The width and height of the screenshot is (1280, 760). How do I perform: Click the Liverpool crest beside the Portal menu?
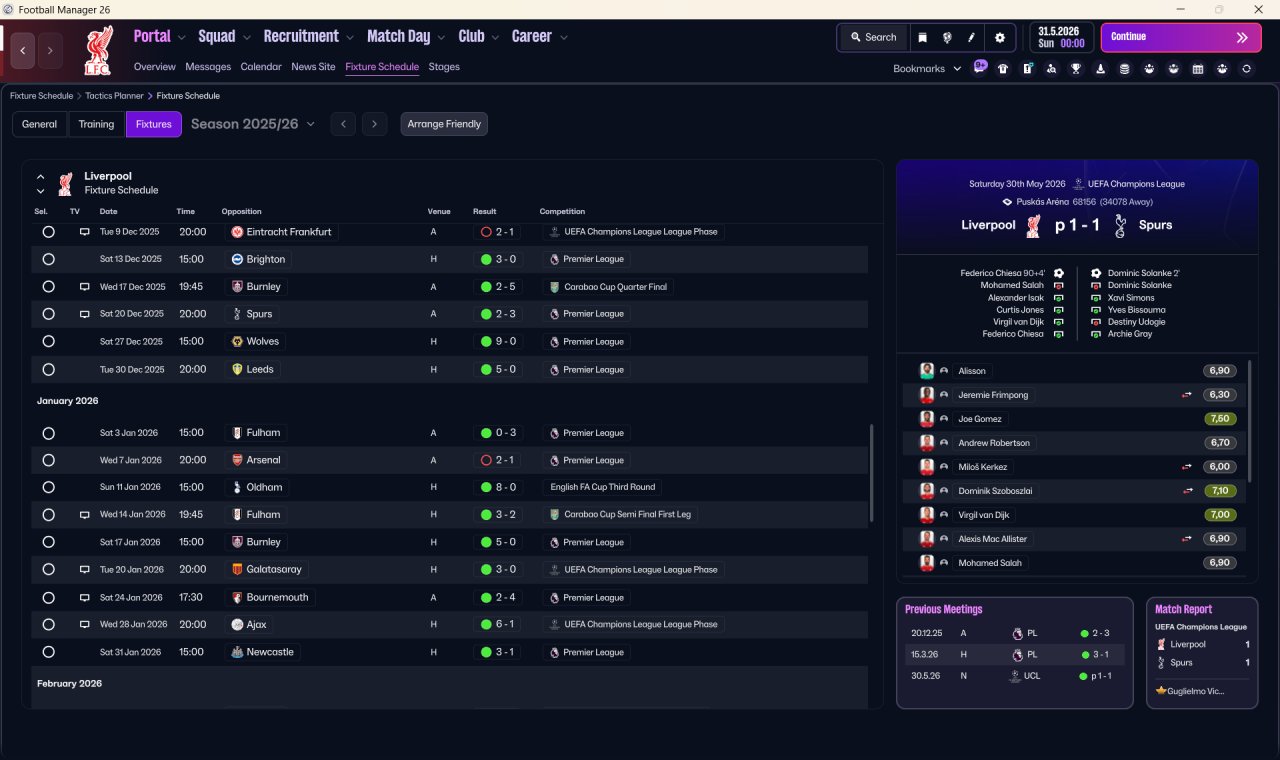pyautogui.click(x=98, y=51)
